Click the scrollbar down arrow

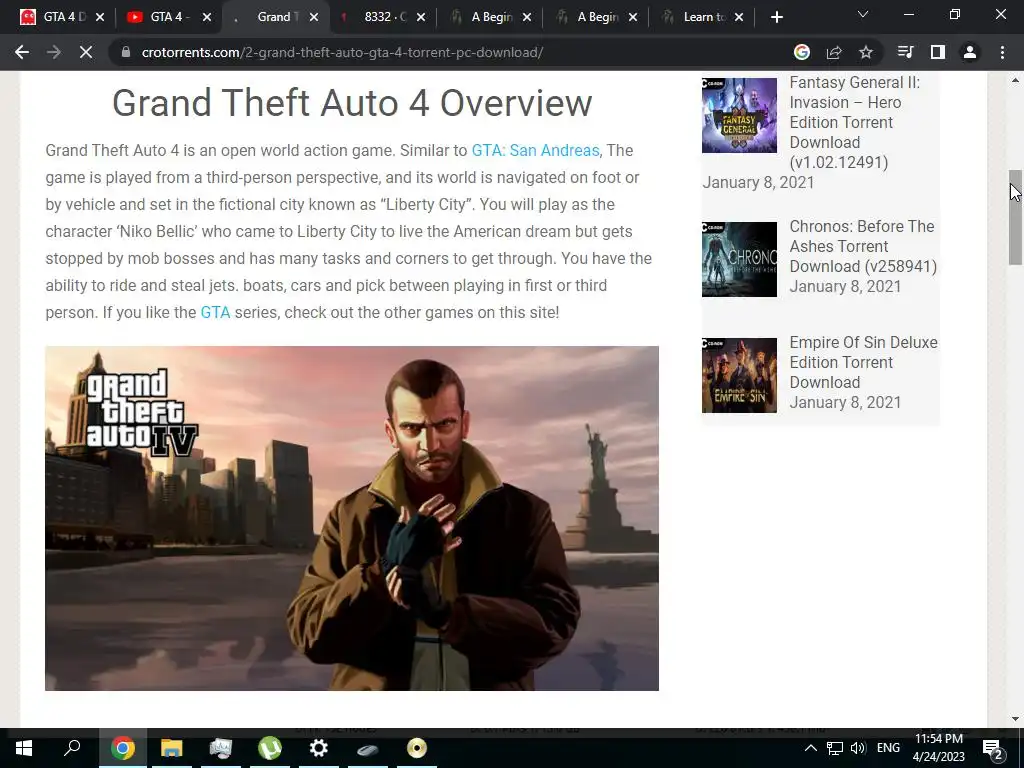click(x=1015, y=719)
